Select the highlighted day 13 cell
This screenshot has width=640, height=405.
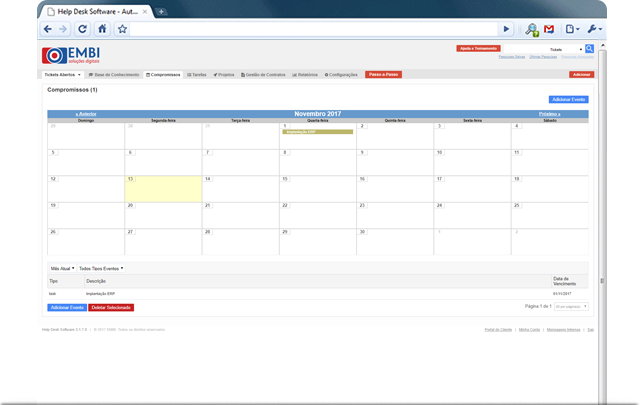(164, 188)
